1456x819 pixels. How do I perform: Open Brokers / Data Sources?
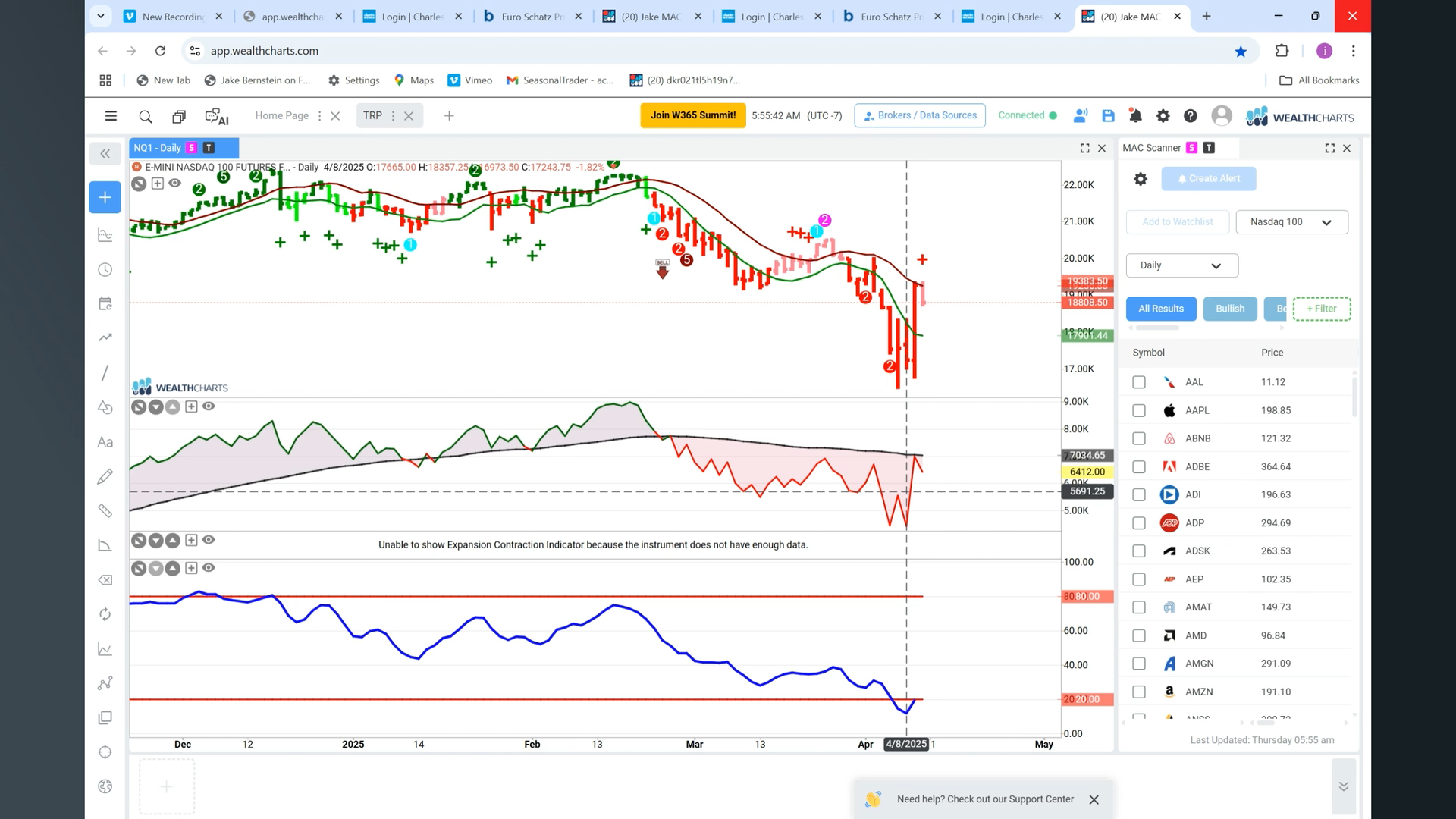click(x=920, y=115)
